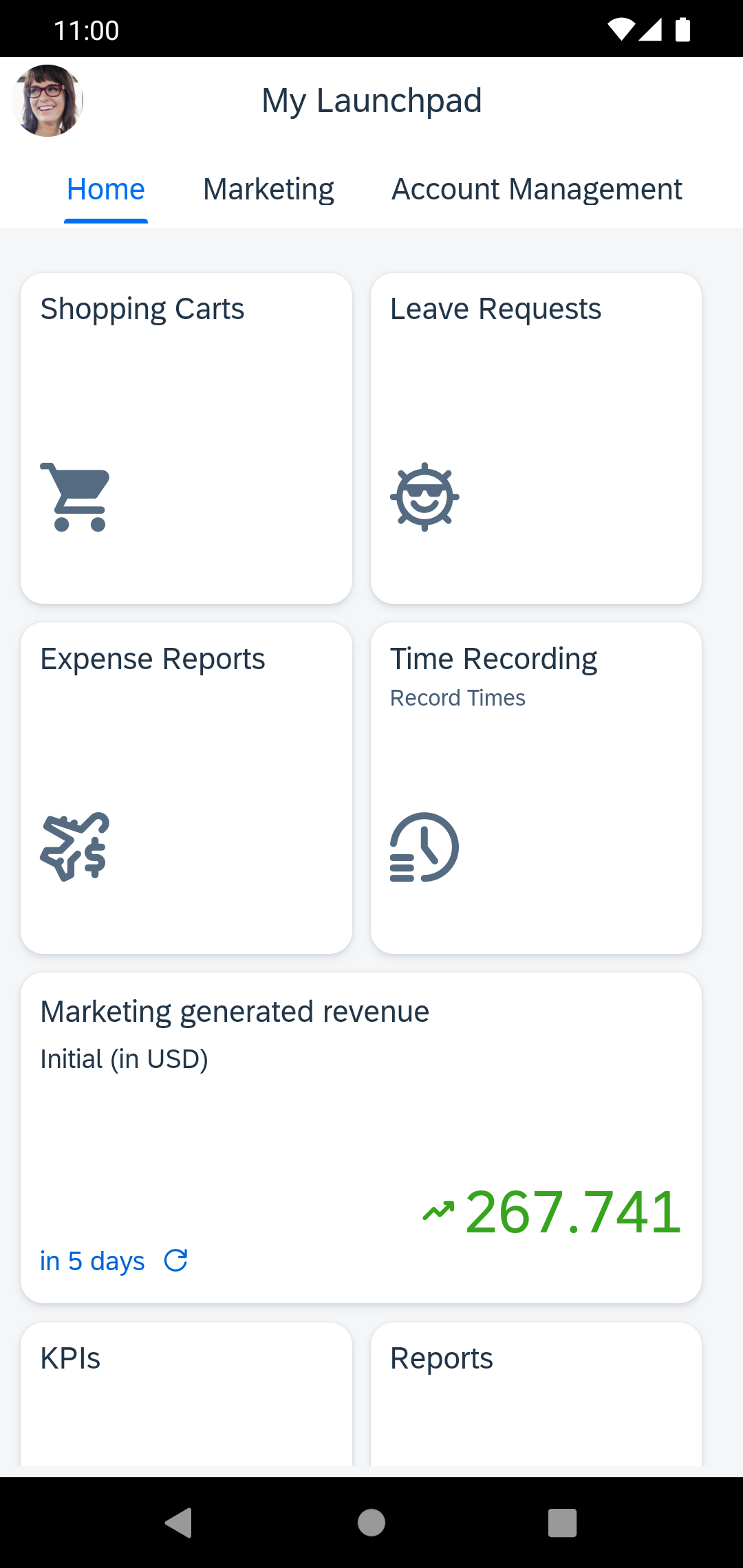Tap the Android recent apps button

pyautogui.click(x=562, y=1523)
